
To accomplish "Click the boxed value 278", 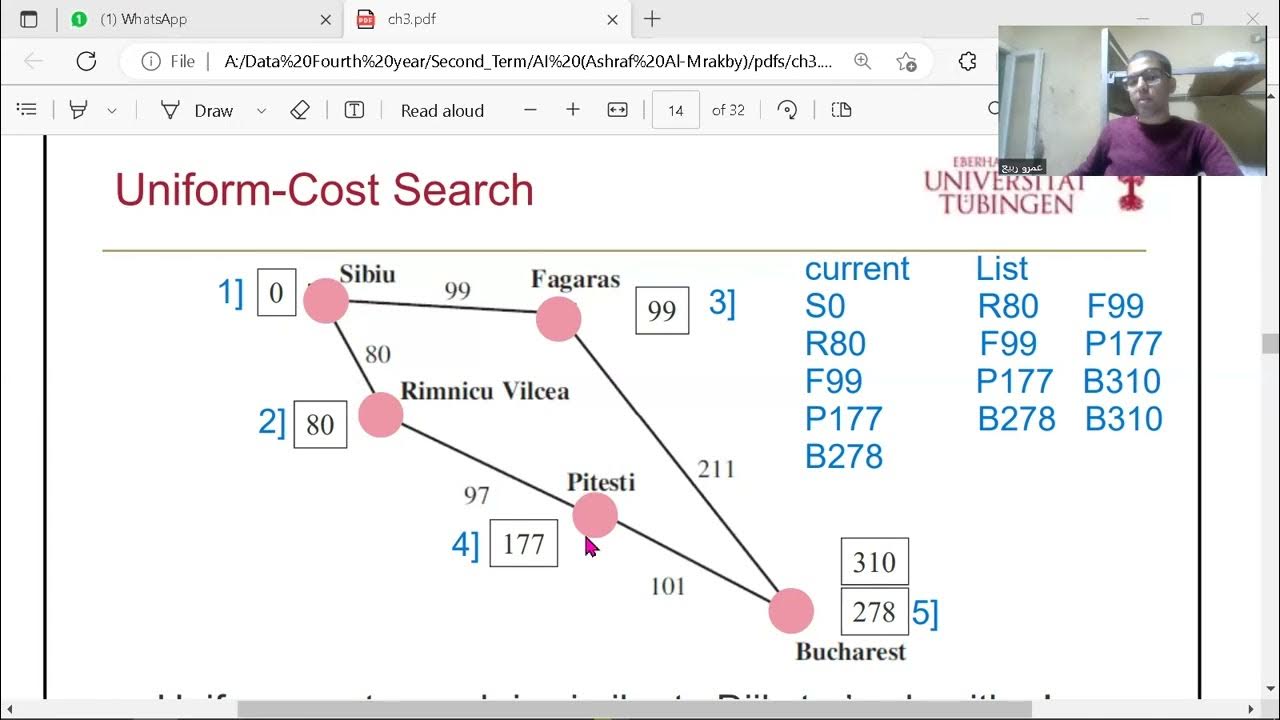I will pyautogui.click(x=875, y=611).
